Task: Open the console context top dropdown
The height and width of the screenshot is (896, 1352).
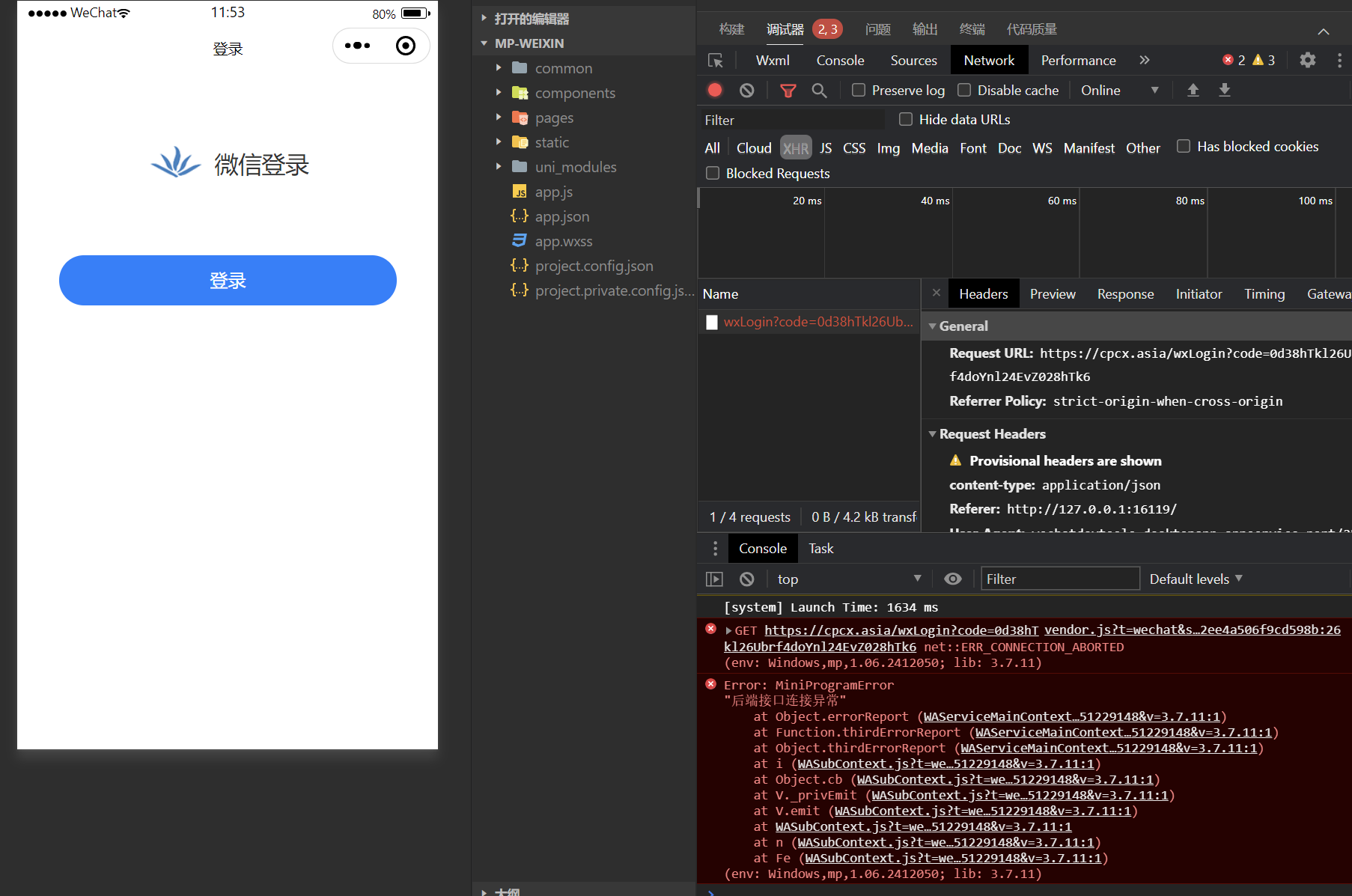Action: (849, 579)
